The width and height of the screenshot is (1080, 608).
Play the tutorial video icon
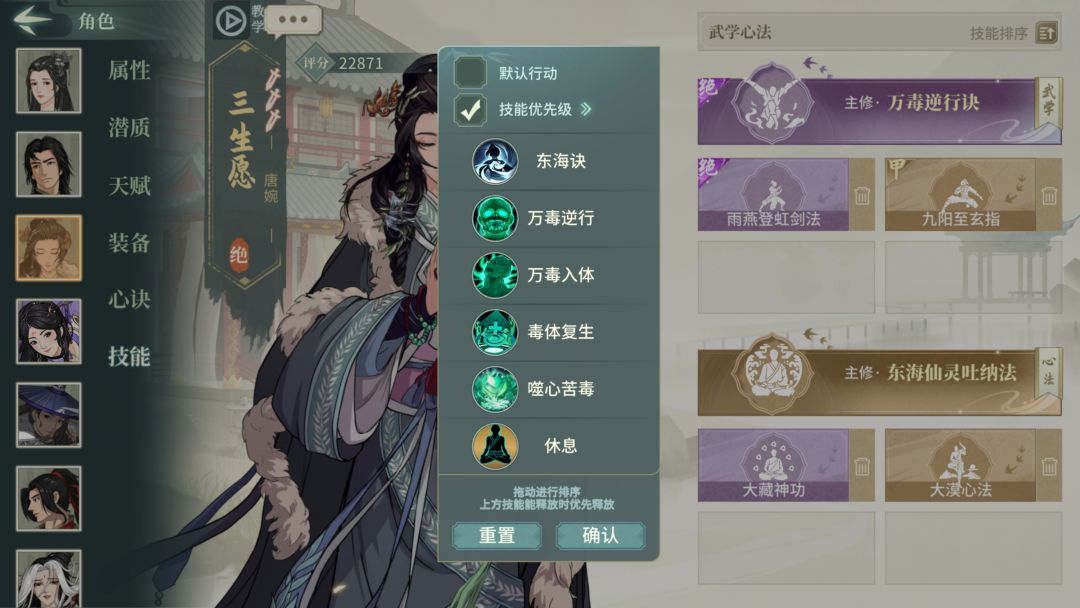point(231,21)
